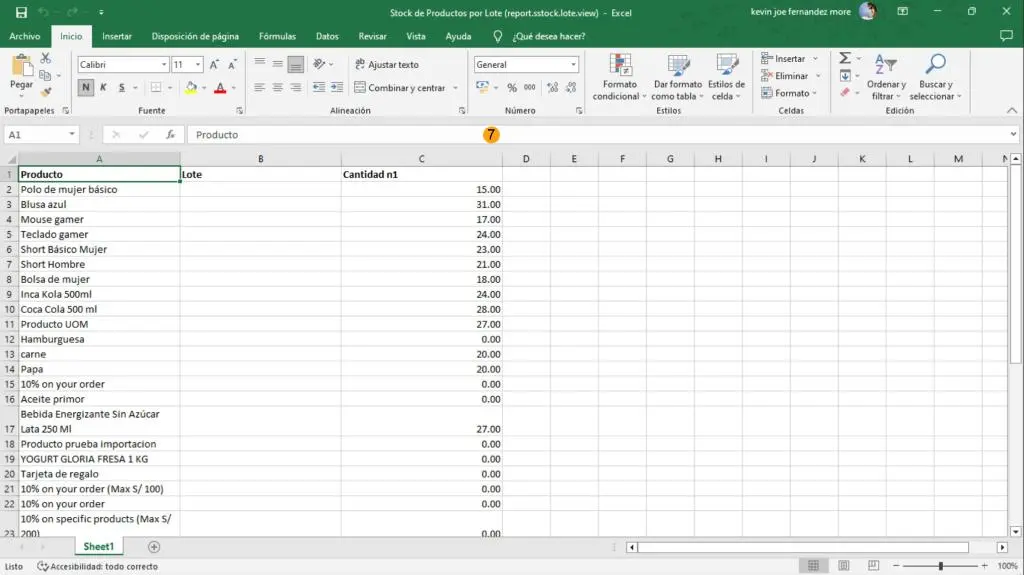Click the AutoSum sigma icon

pos(845,59)
